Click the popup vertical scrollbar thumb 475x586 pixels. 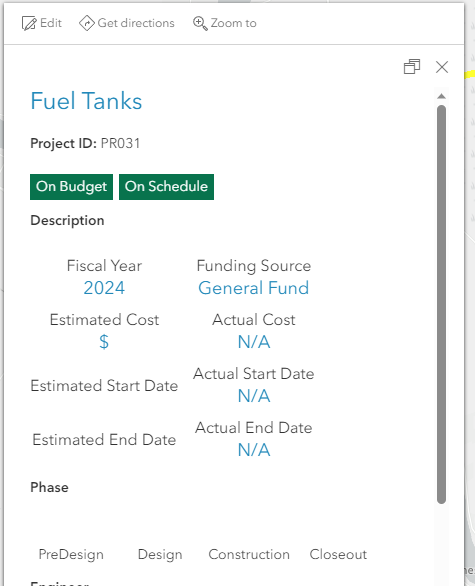coord(441,304)
